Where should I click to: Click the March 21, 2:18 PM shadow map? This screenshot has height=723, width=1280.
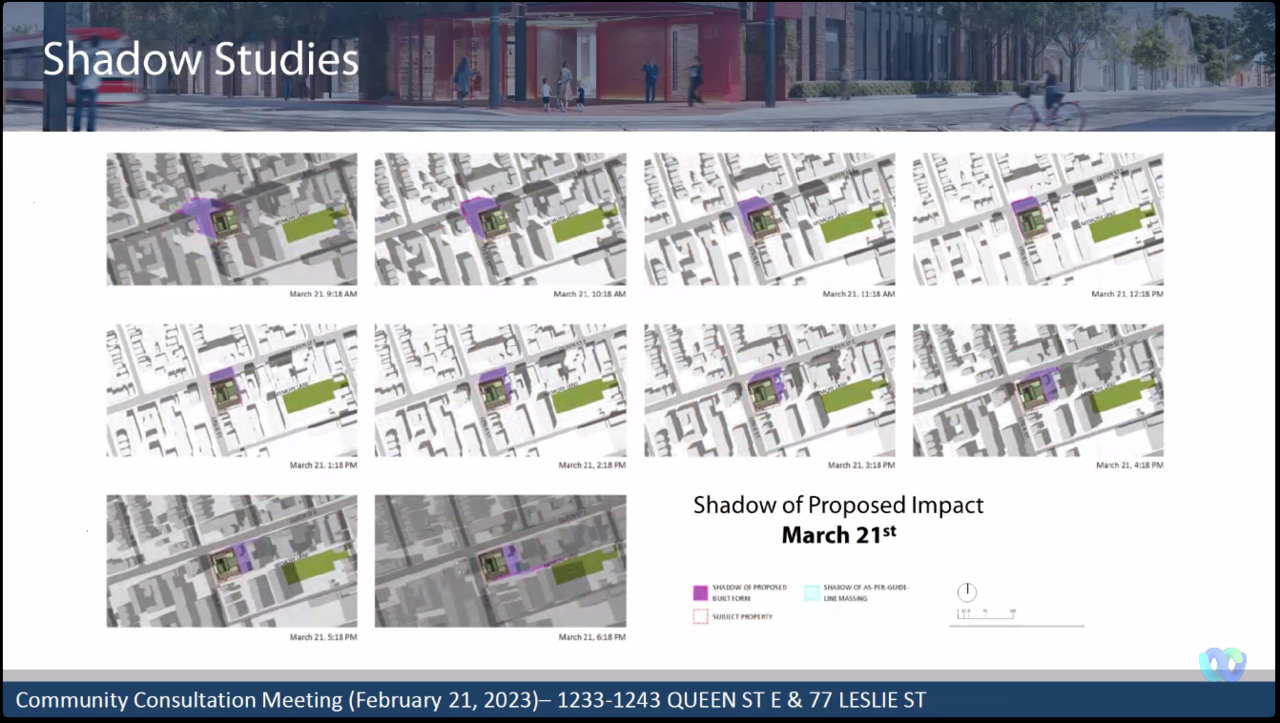pos(500,390)
